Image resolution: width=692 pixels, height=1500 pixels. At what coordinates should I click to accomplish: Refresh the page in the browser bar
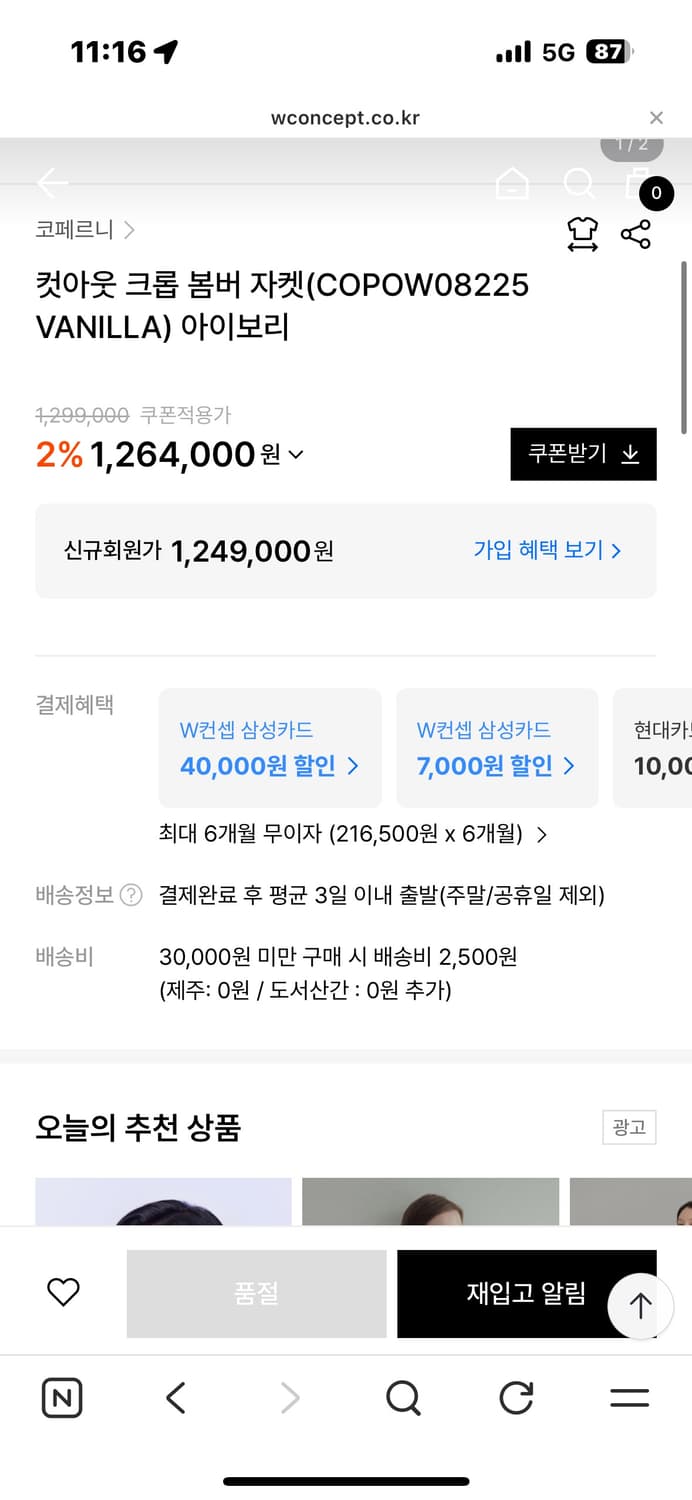pos(515,1398)
